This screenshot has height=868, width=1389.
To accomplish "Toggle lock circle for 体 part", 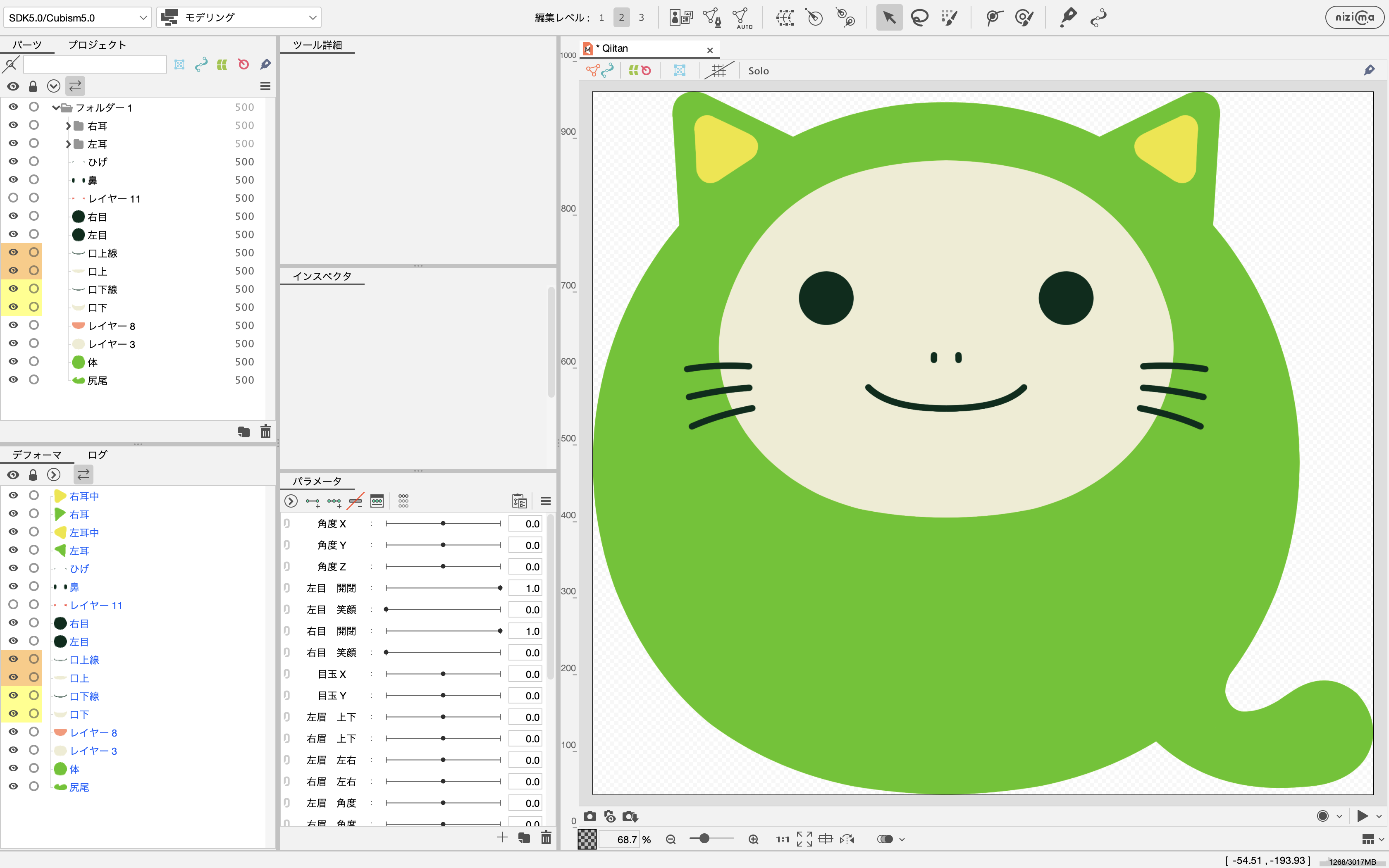I will click(x=34, y=362).
